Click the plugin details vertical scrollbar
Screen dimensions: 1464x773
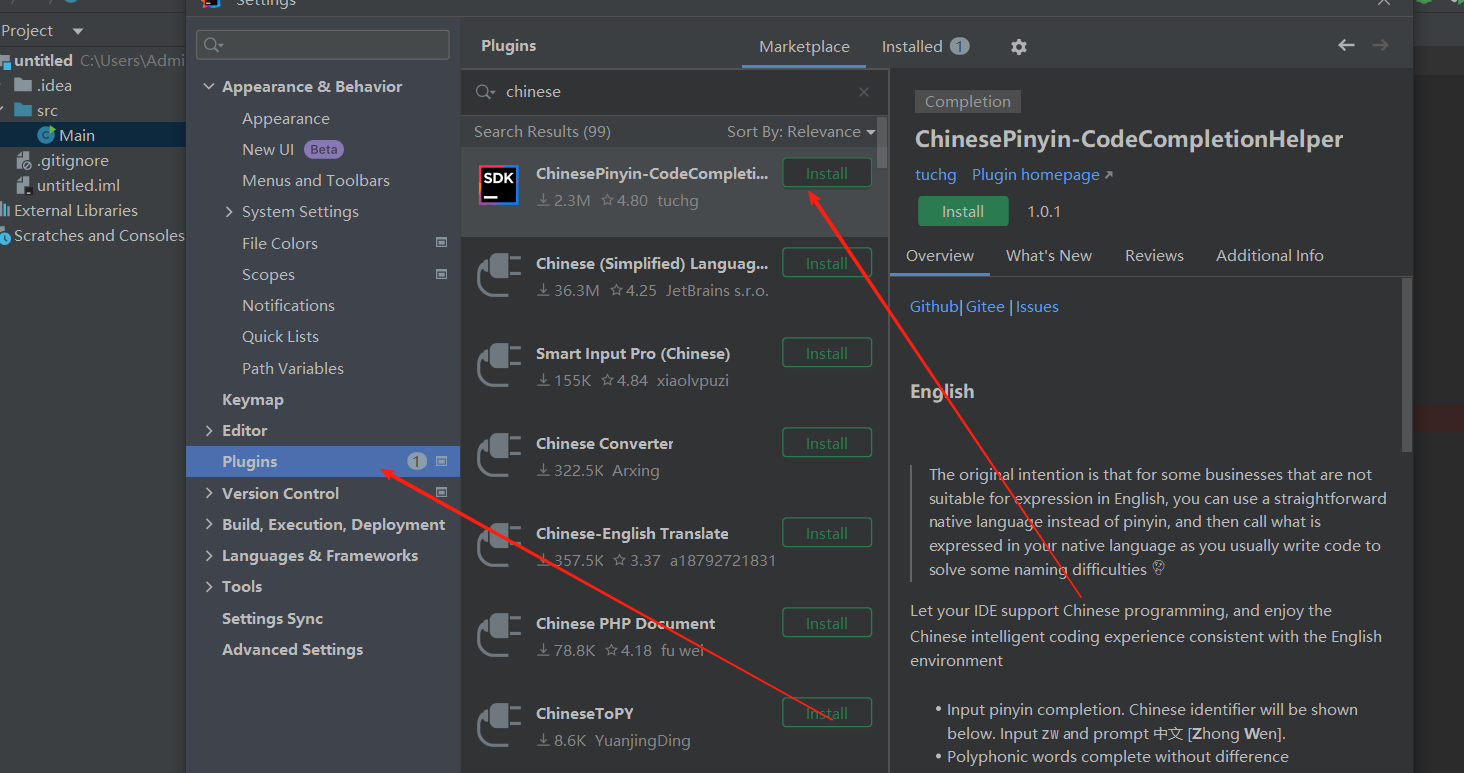(x=1407, y=364)
